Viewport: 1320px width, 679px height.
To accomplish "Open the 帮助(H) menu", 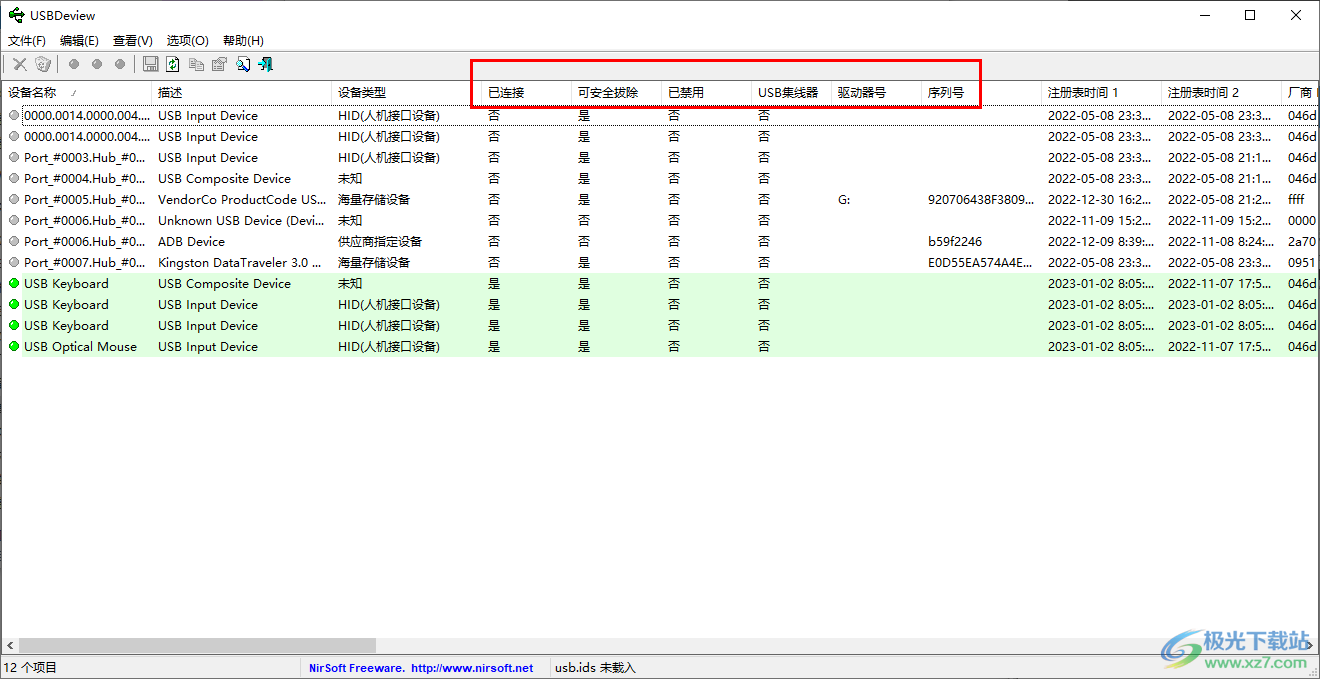I will tap(241, 40).
